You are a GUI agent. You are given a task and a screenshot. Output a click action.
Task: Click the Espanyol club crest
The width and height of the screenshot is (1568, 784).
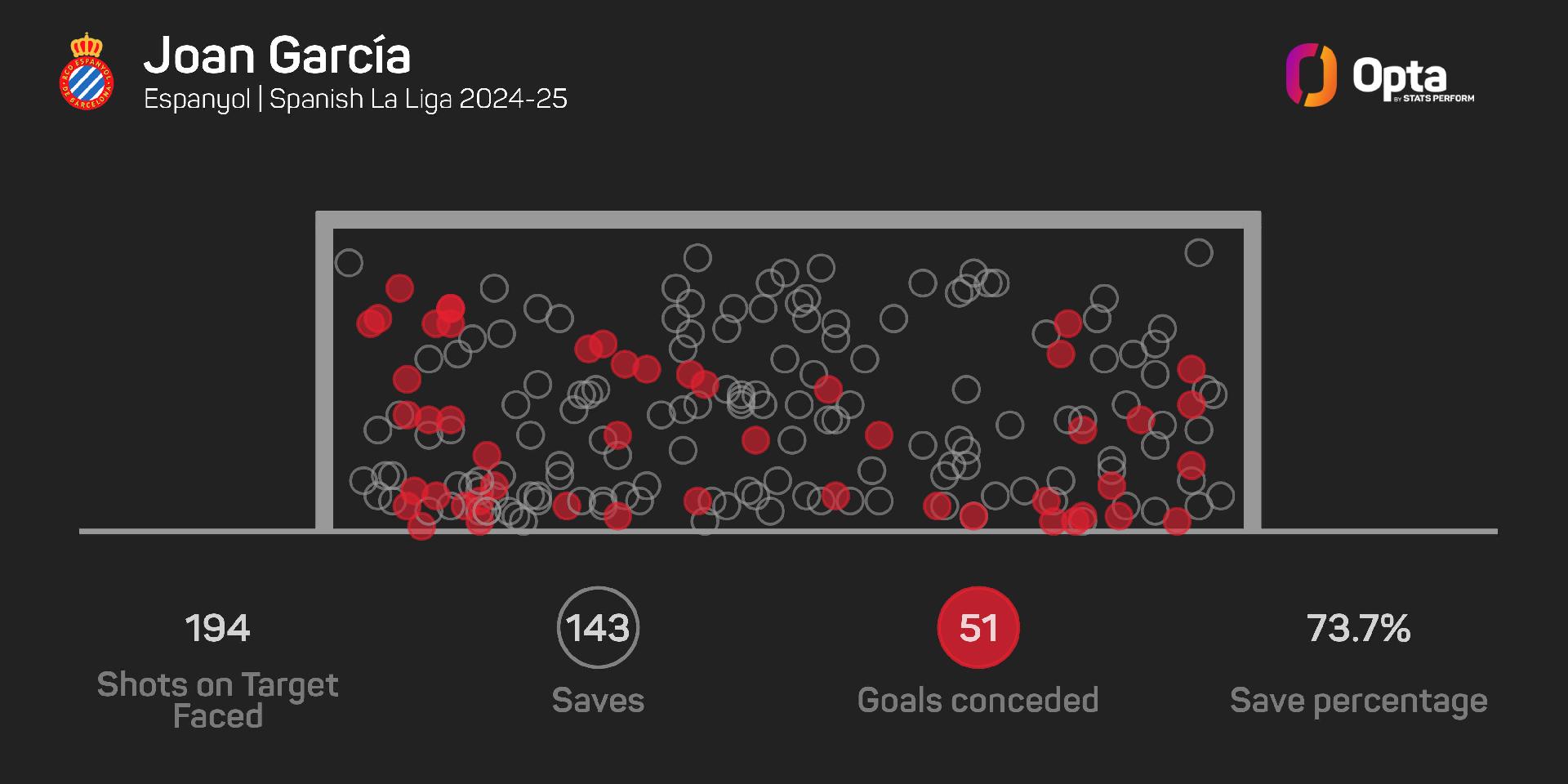tap(86, 72)
